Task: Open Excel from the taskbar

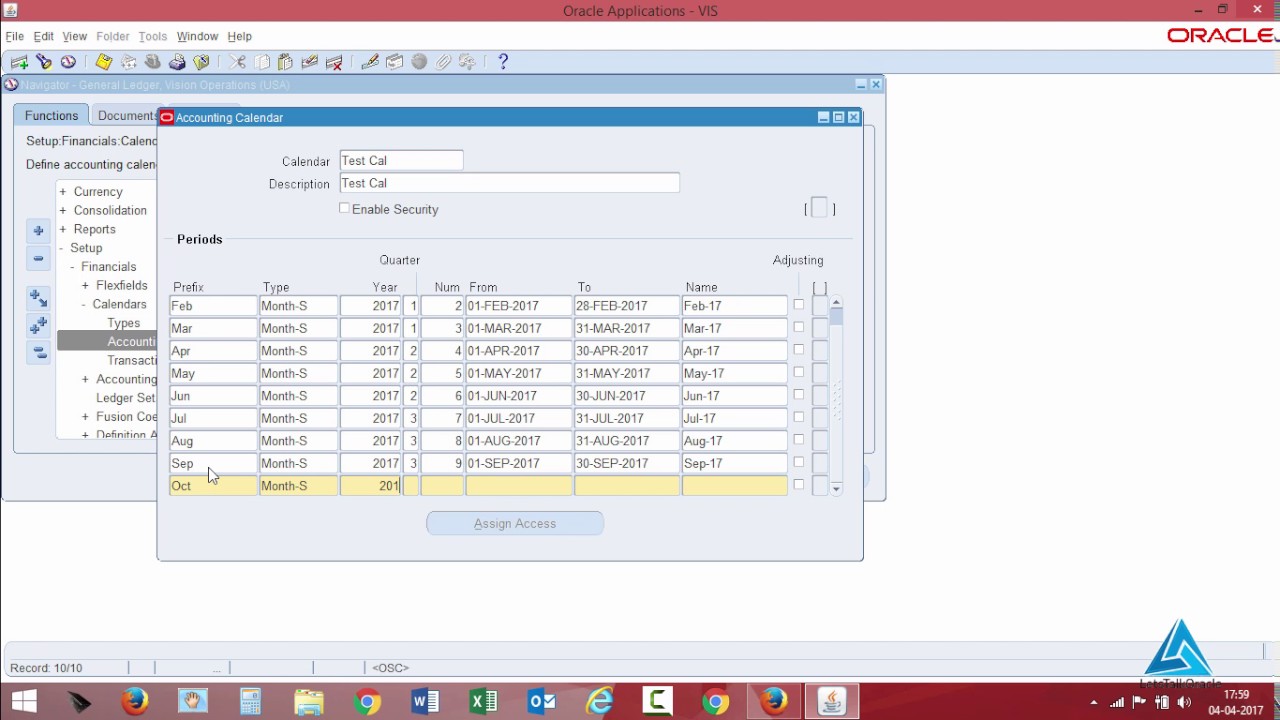Action: pyautogui.click(x=483, y=702)
